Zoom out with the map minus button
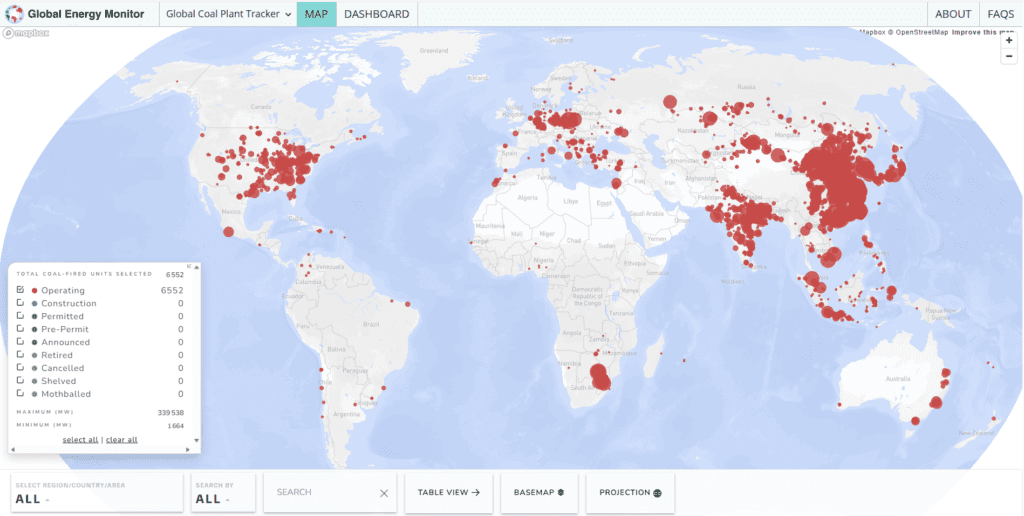Image resolution: width=1024 pixels, height=516 pixels. click(x=1009, y=56)
